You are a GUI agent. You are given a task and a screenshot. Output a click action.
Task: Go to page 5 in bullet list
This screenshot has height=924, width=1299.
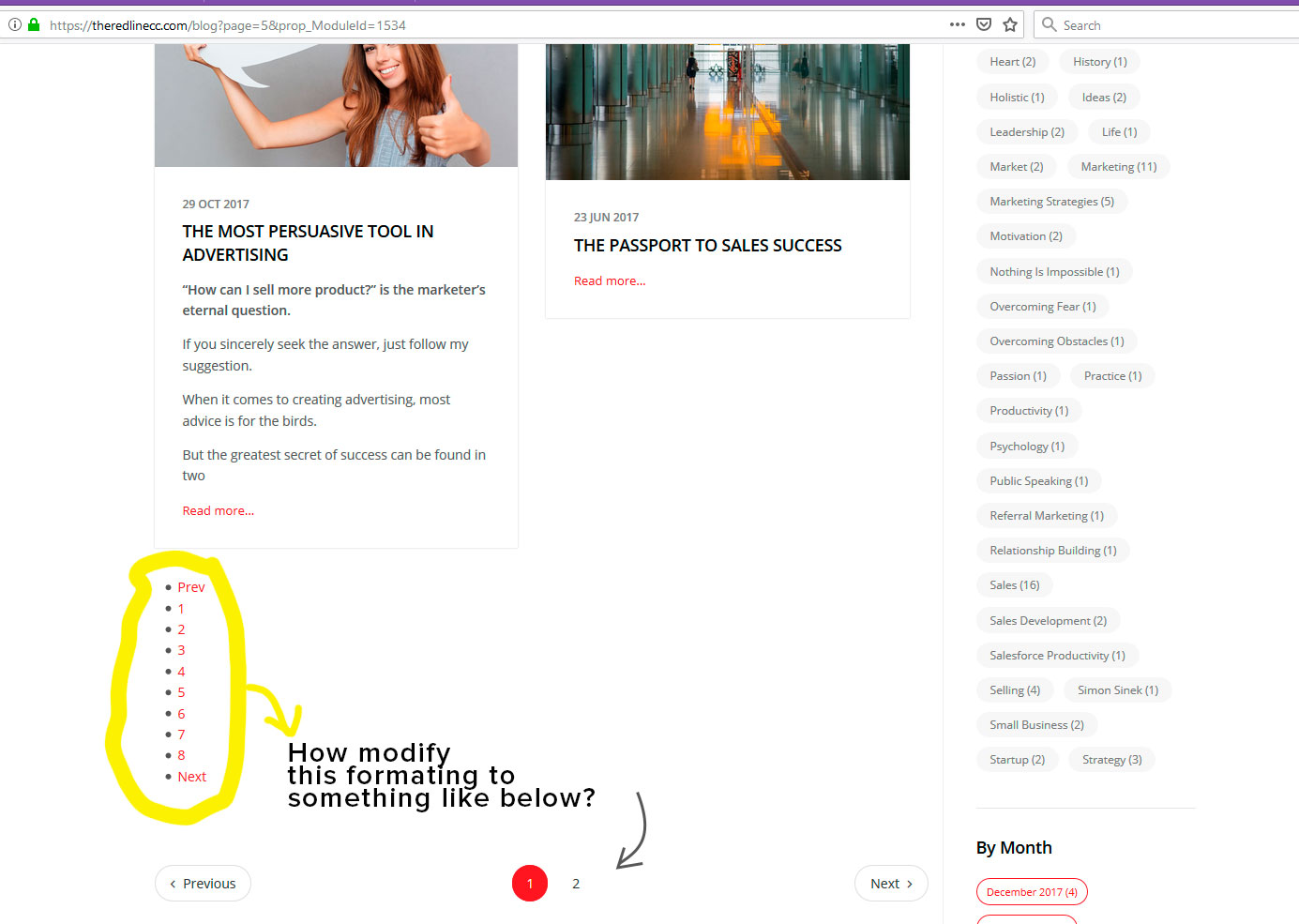pyautogui.click(x=181, y=692)
